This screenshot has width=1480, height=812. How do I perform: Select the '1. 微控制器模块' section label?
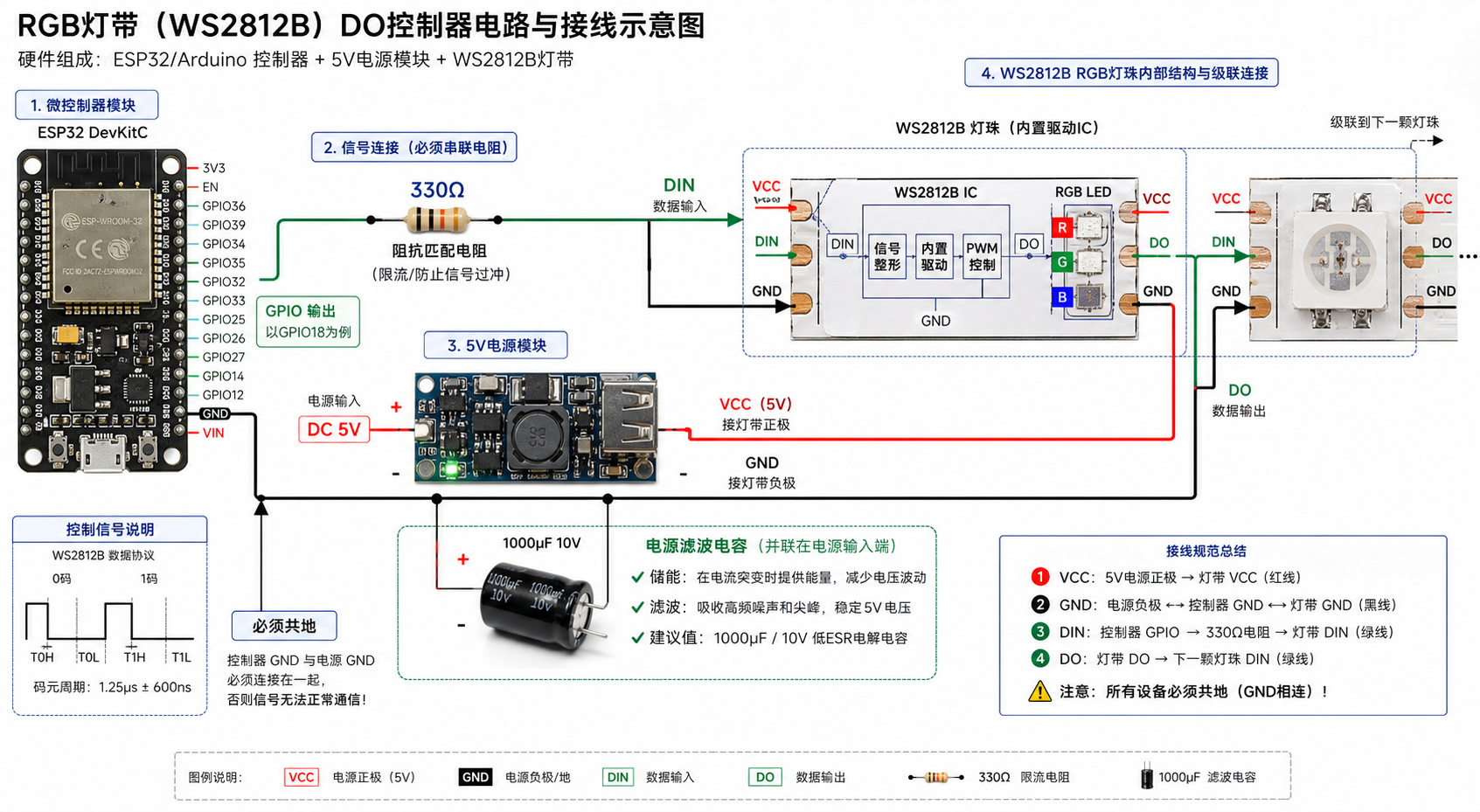[x=87, y=105]
